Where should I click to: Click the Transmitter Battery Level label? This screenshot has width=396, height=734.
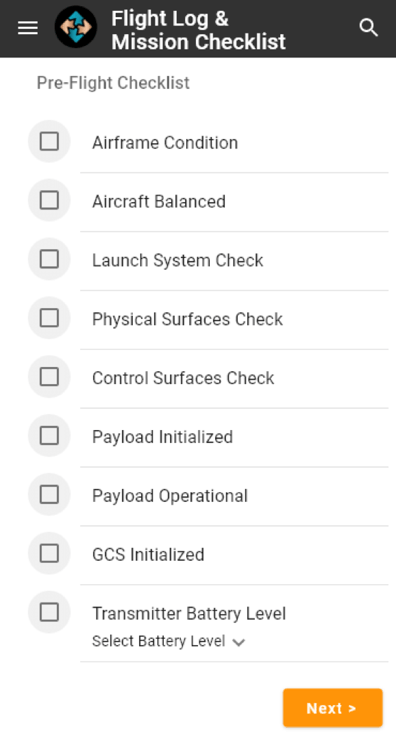click(x=189, y=613)
